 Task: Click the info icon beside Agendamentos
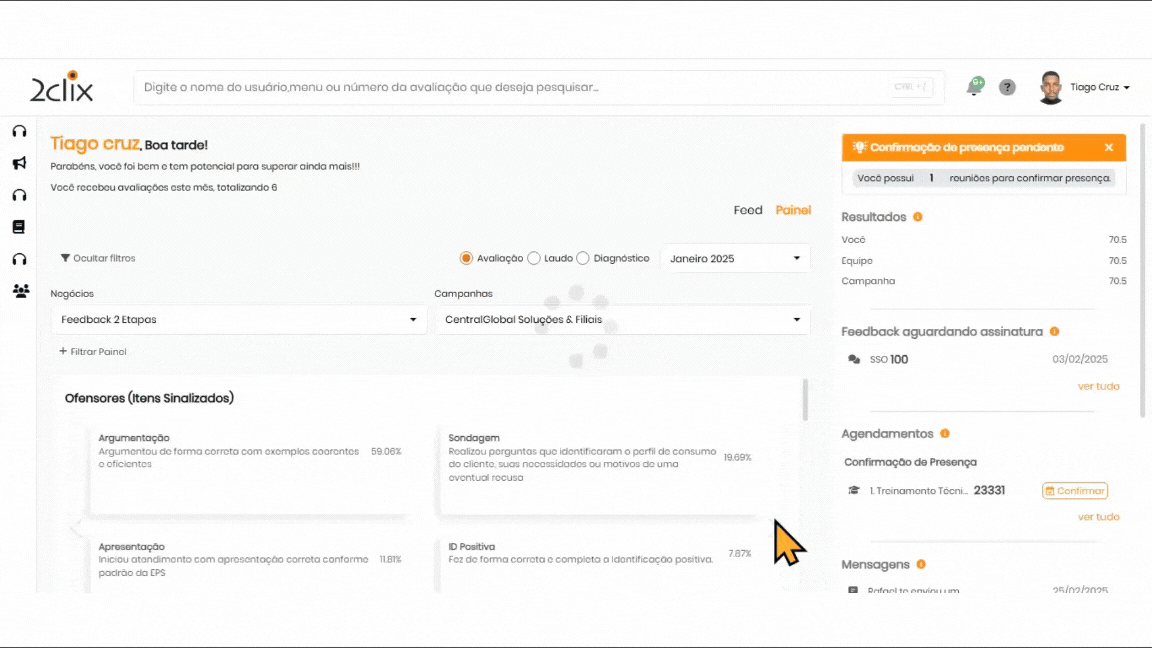pyautogui.click(x=945, y=434)
